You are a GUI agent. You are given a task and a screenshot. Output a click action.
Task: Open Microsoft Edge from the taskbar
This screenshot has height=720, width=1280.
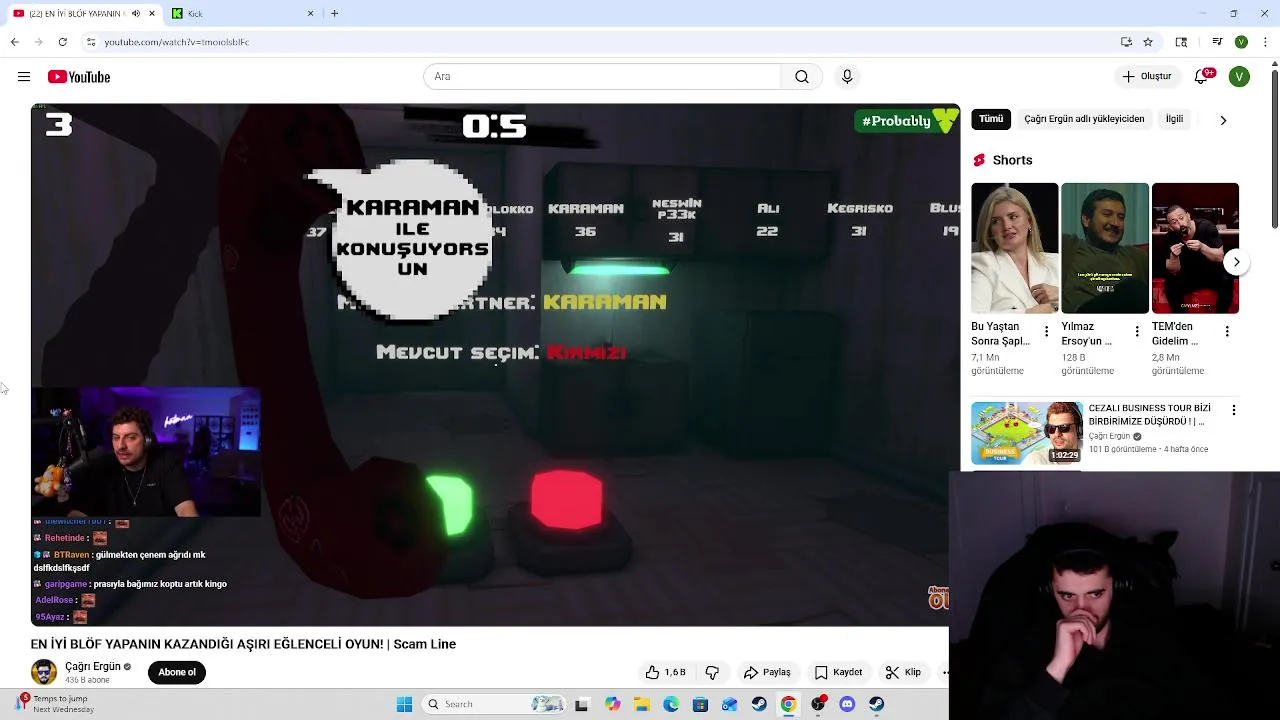(671, 704)
